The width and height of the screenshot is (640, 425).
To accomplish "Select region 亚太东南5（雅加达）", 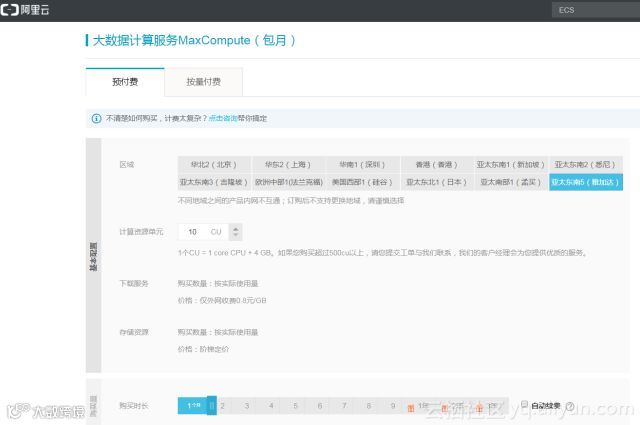I will coord(586,182).
